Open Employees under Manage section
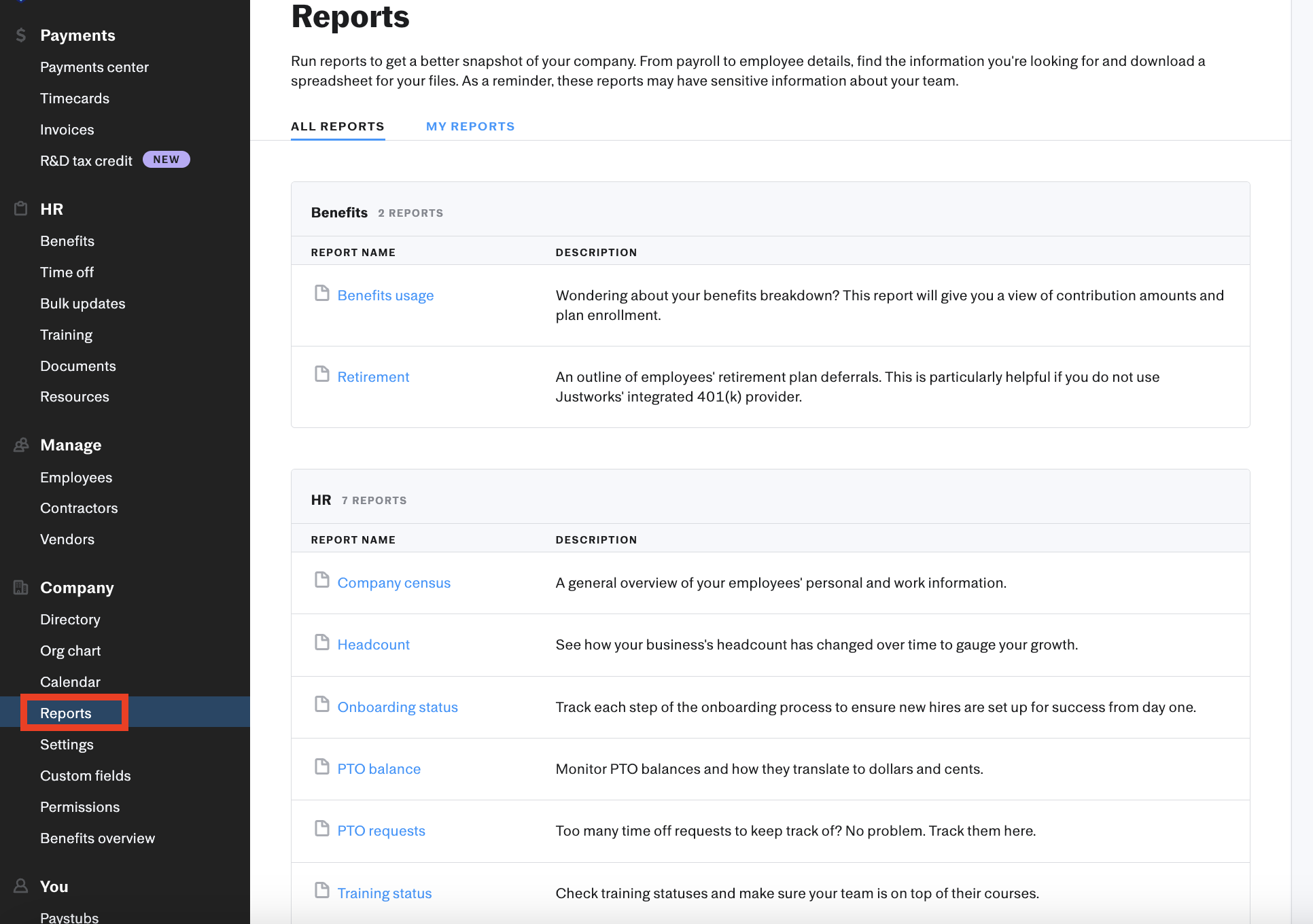 pos(76,478)
